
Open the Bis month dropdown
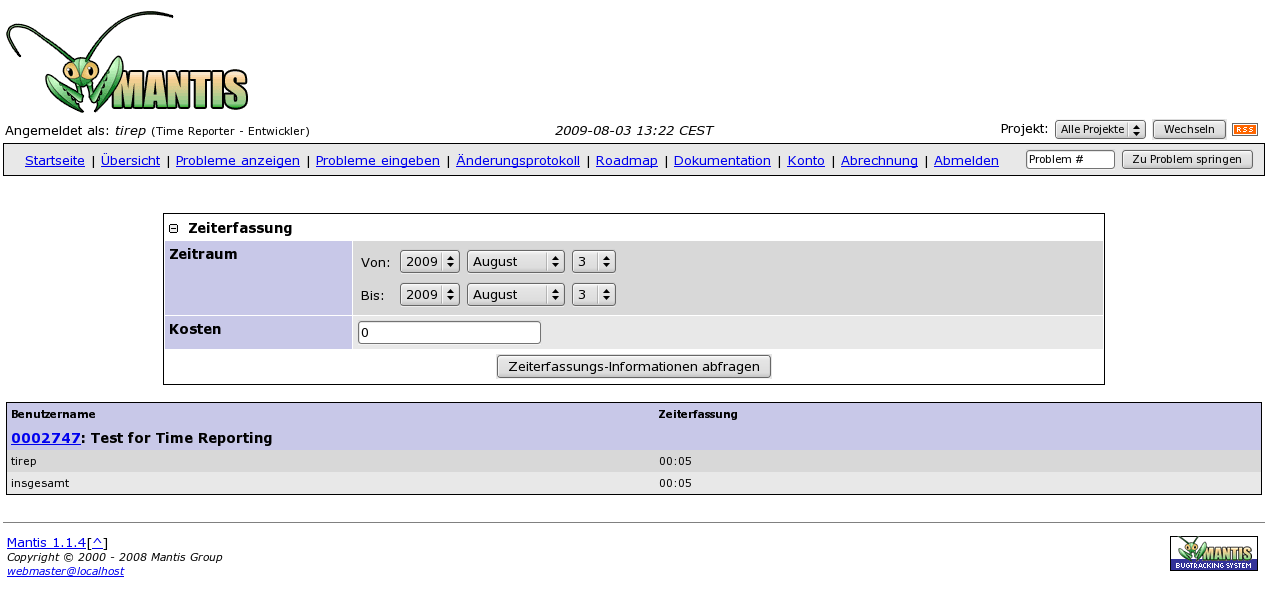(x=515, y=295)
